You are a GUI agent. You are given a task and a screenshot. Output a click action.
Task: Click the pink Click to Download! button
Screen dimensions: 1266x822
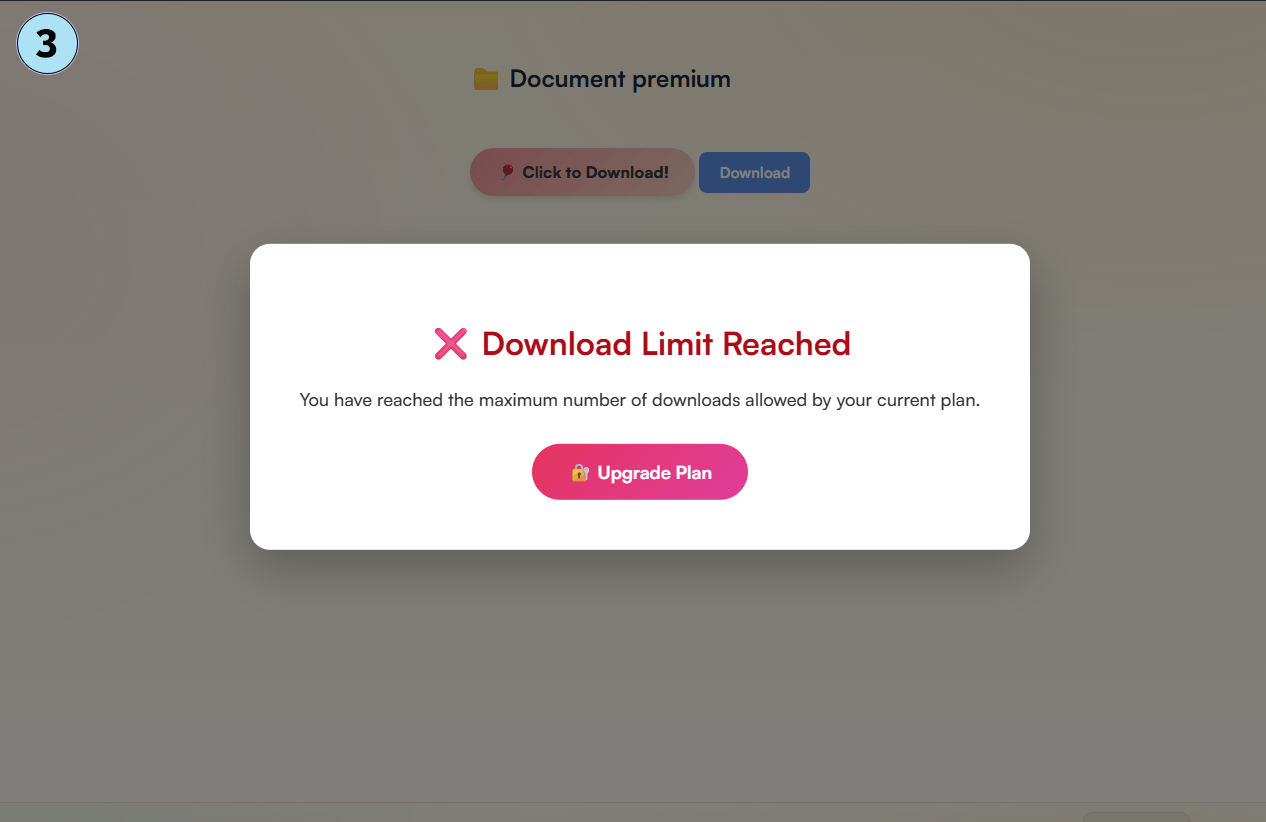pyautogui.click(x=582, y=172)
